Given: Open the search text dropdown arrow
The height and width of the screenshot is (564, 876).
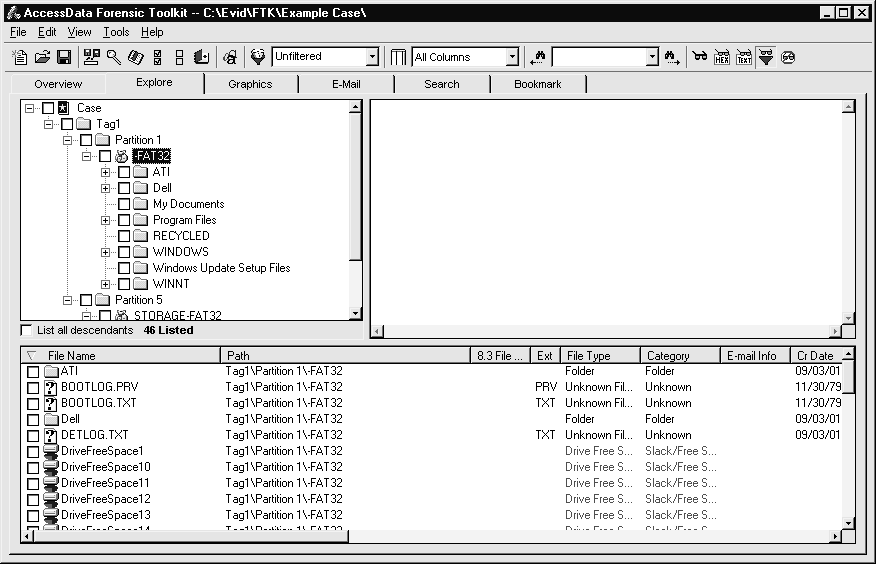Looking at the screenshot, I should point(652,57).
